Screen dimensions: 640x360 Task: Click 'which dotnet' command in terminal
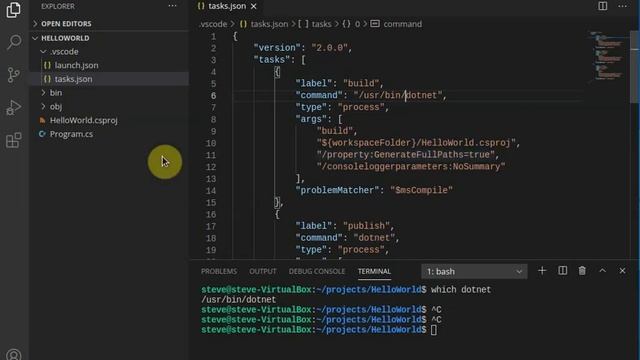pyautogui.click(x=461, y=290)
